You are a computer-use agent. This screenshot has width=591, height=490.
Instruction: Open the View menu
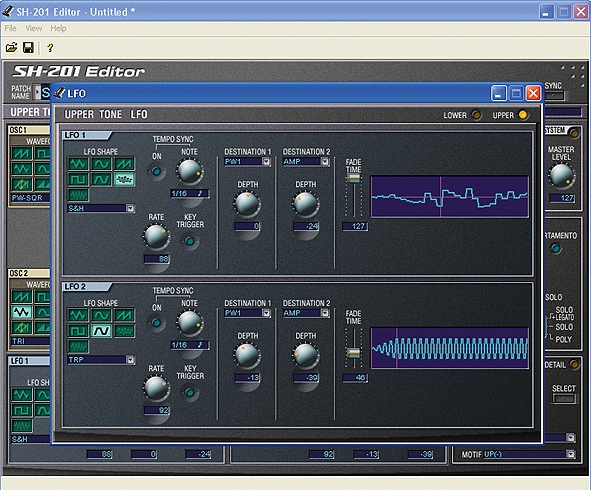34,28
